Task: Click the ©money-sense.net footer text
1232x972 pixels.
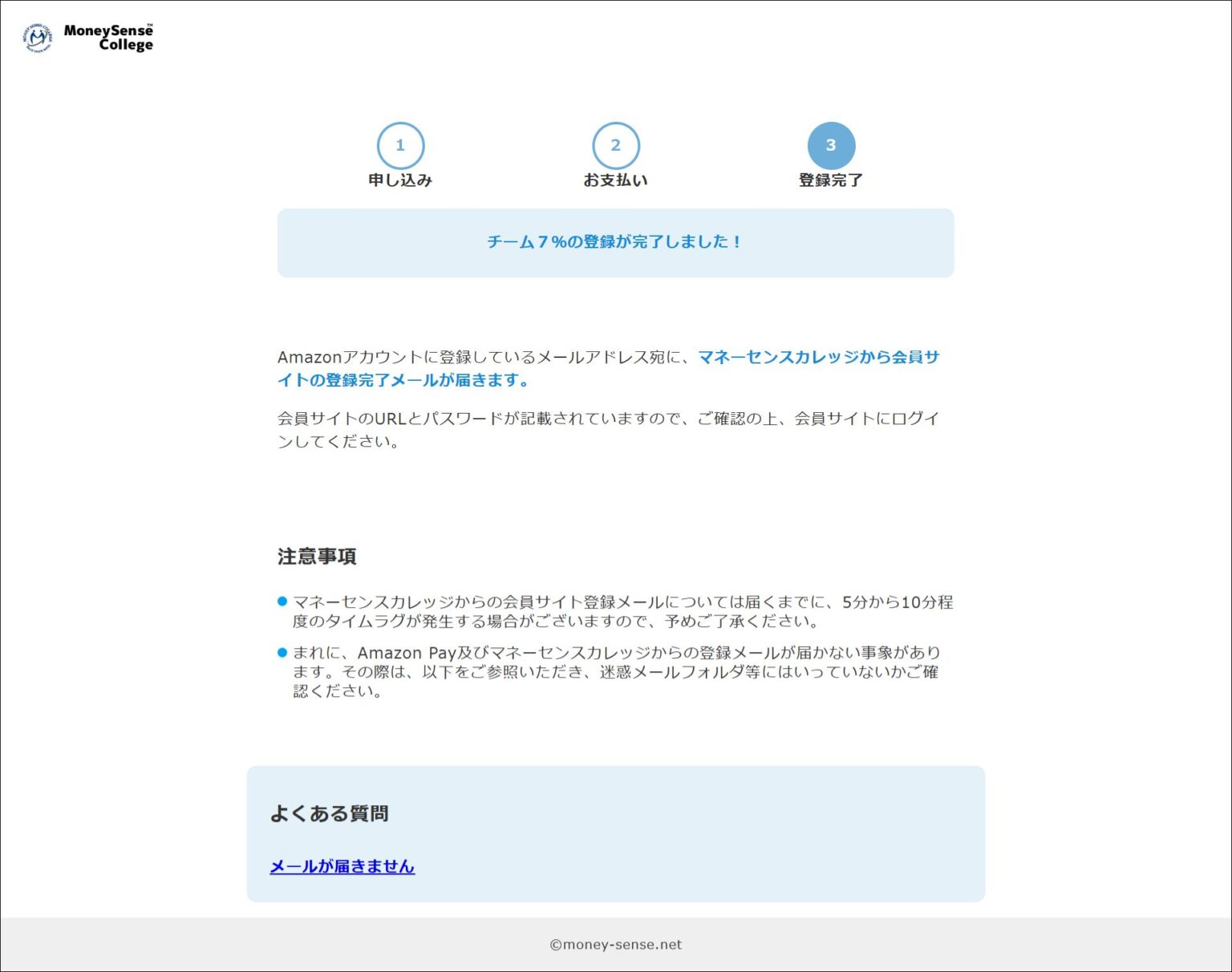Action: tap(615, 945)
